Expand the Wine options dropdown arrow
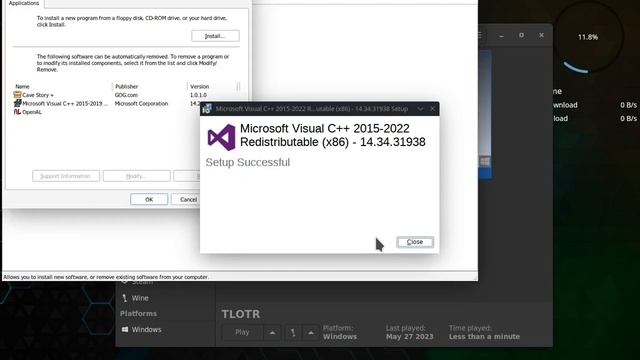 coord(311,333)
